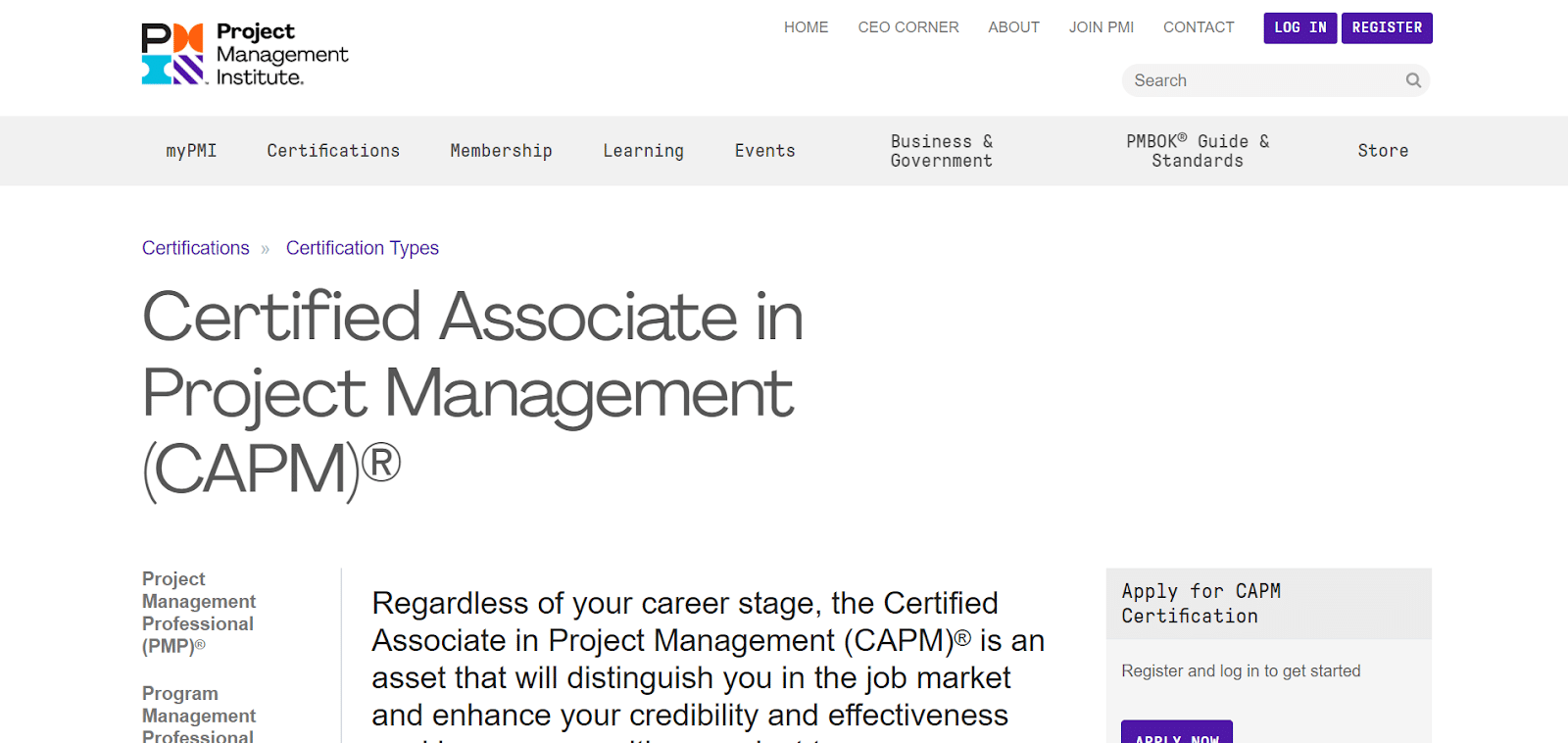Click the search magnifier icon
This screenshot has height=743, width=1568.
[x=1413, y=80]
